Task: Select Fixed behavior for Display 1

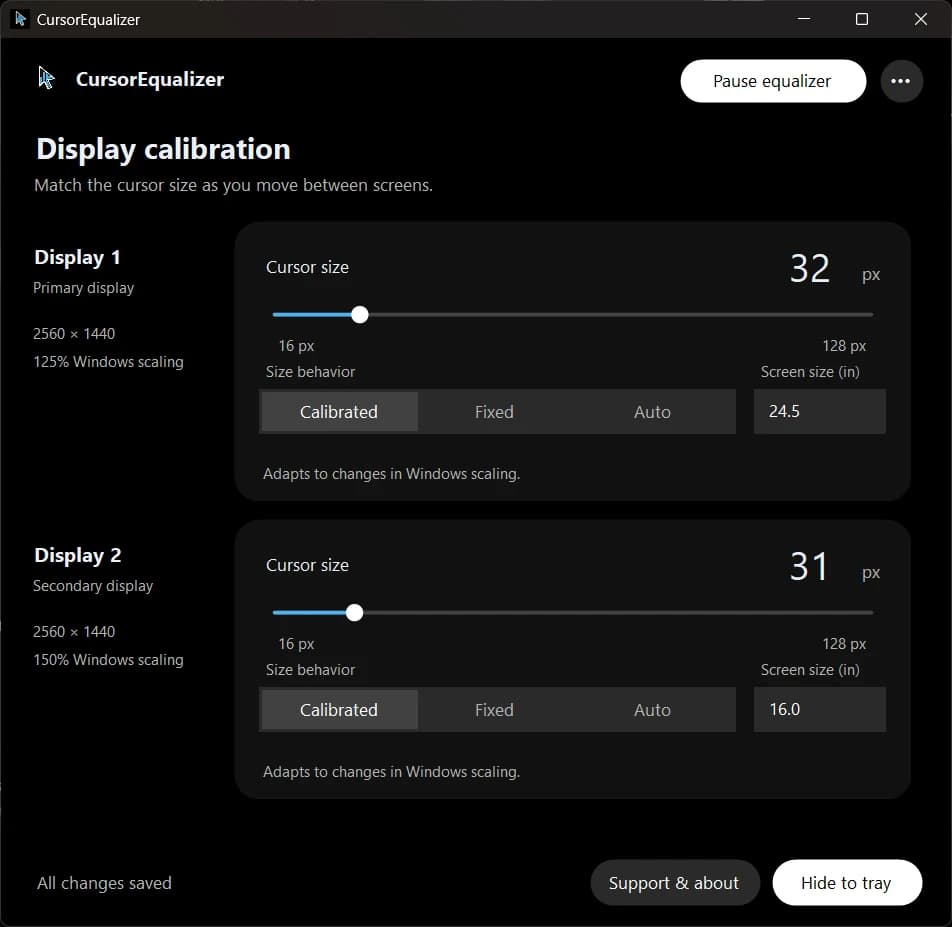Action: pos(494,412)
